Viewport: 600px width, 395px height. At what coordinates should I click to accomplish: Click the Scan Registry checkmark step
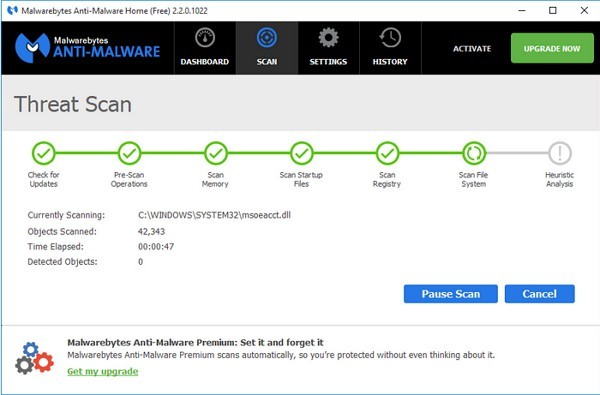(388, 153)
